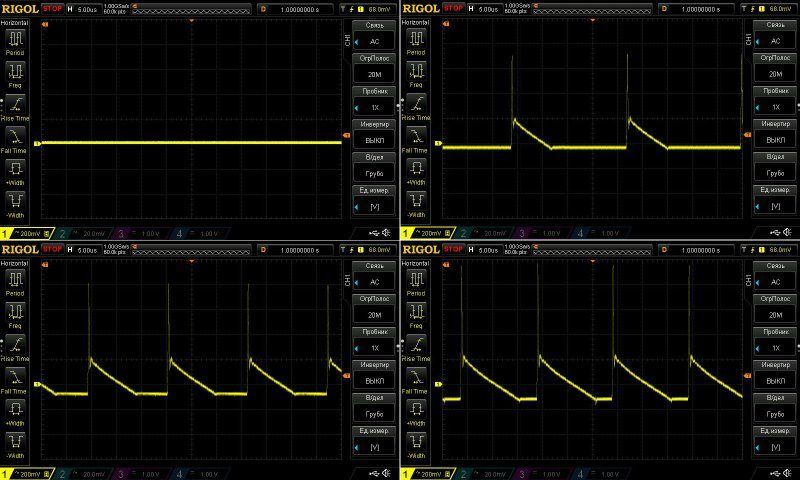
Task: Expand Пробник 1X options in bottom-right scope
Action: point(775,342)
